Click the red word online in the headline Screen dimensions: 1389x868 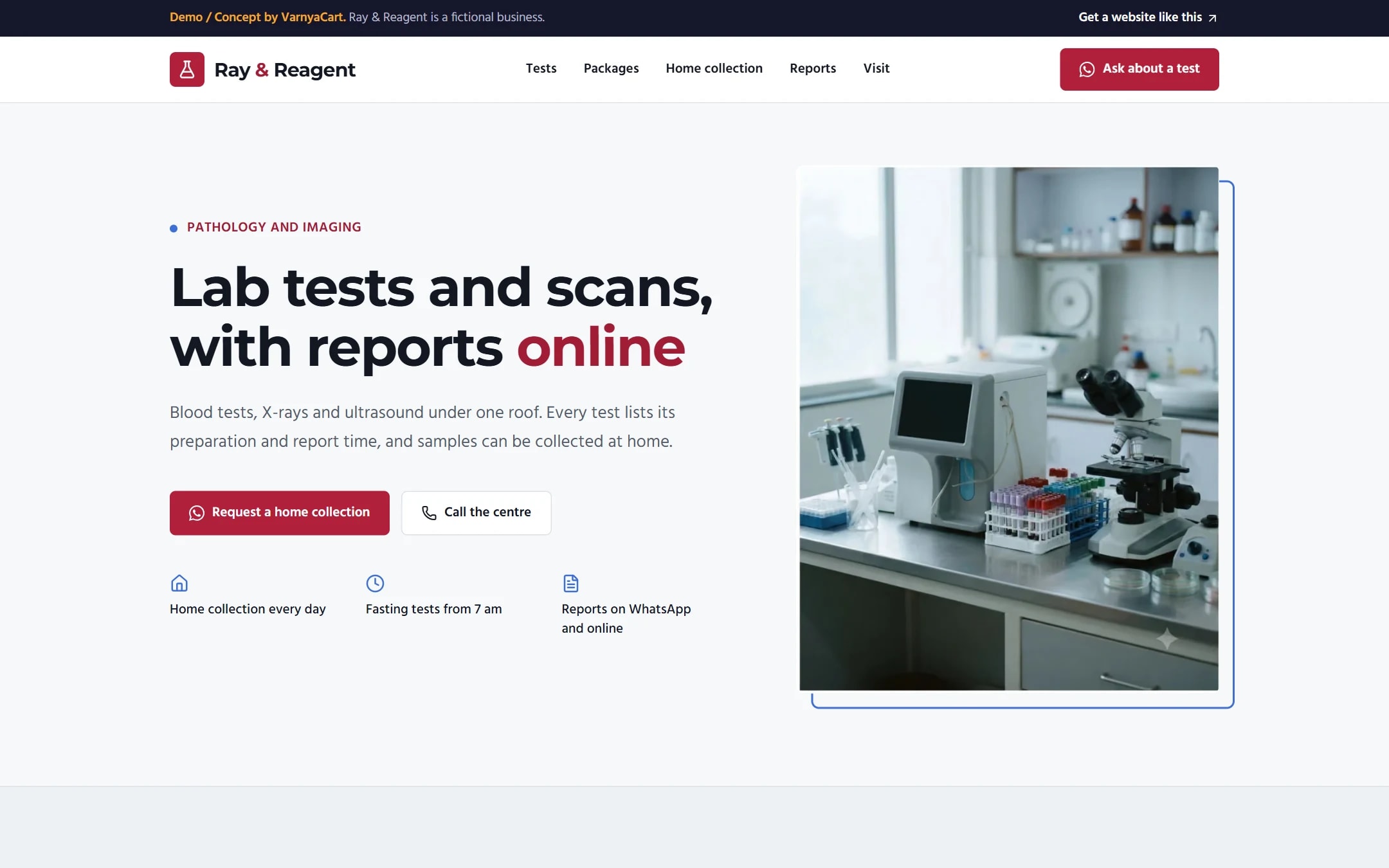pos(601,347)
